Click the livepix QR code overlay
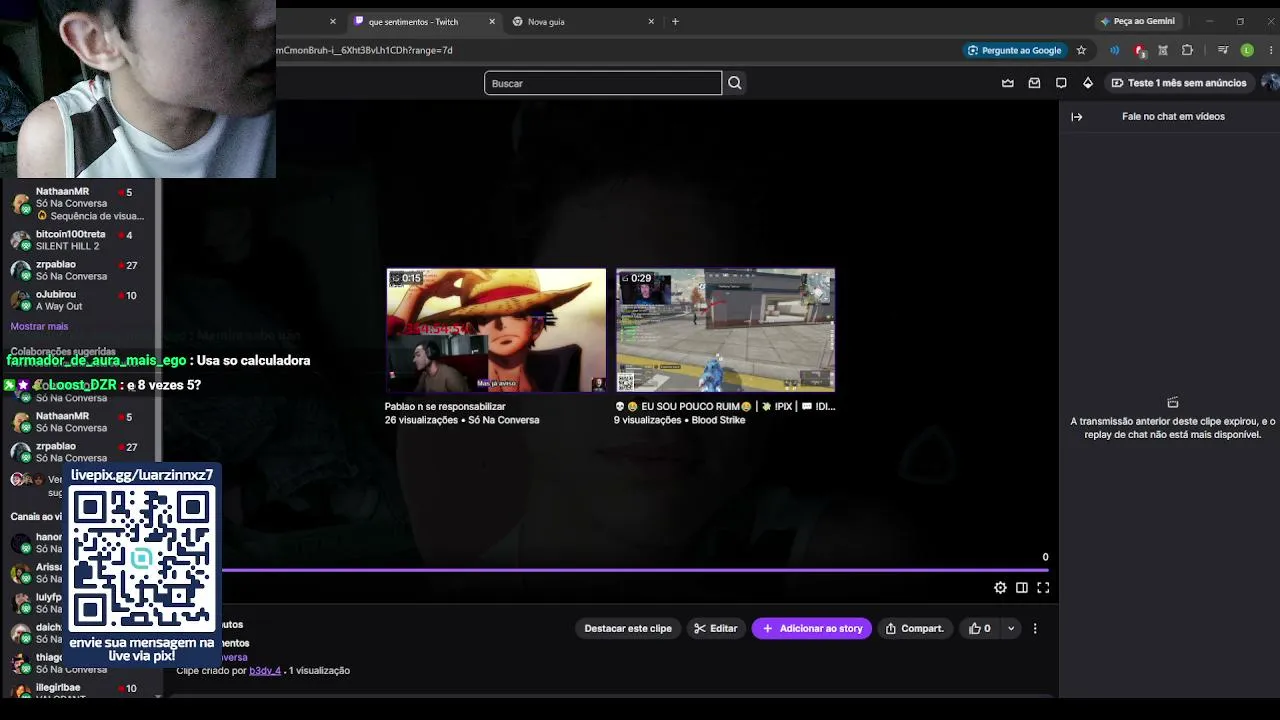 tap(142, 558)
